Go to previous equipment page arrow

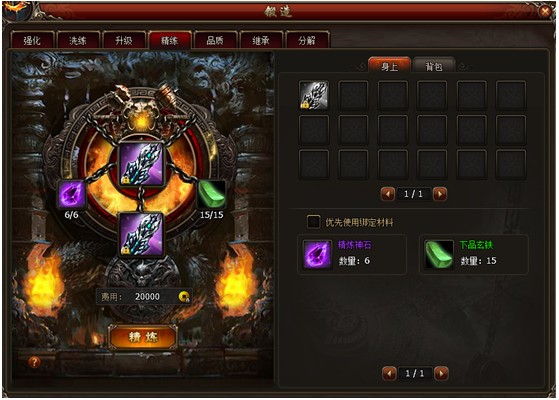[x=388, y=194]
